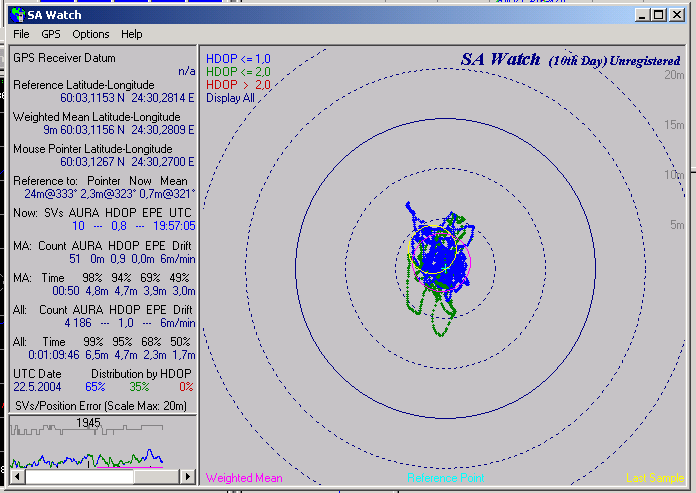
Task: Select the HDOP <= 1,0 filter
Action: 238,59
